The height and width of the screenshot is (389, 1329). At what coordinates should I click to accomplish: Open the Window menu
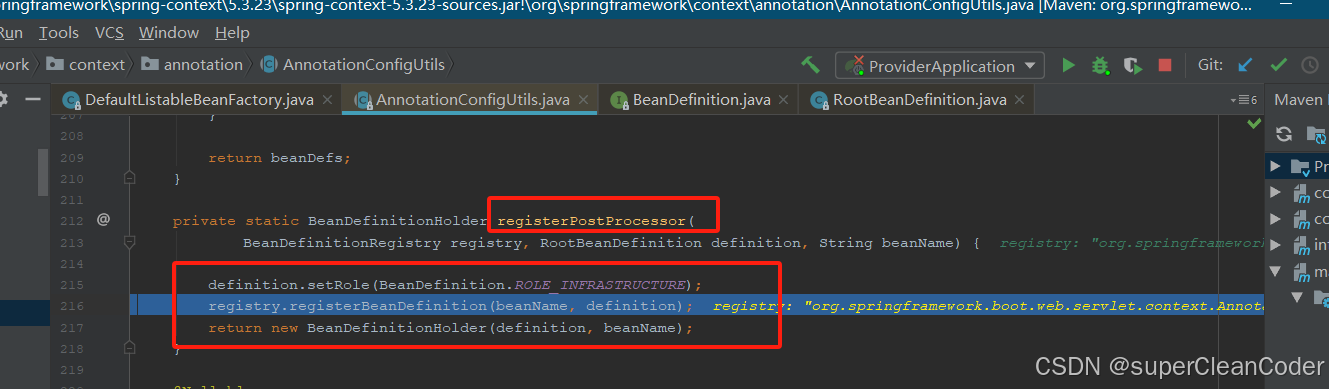(x=169, y=33)
